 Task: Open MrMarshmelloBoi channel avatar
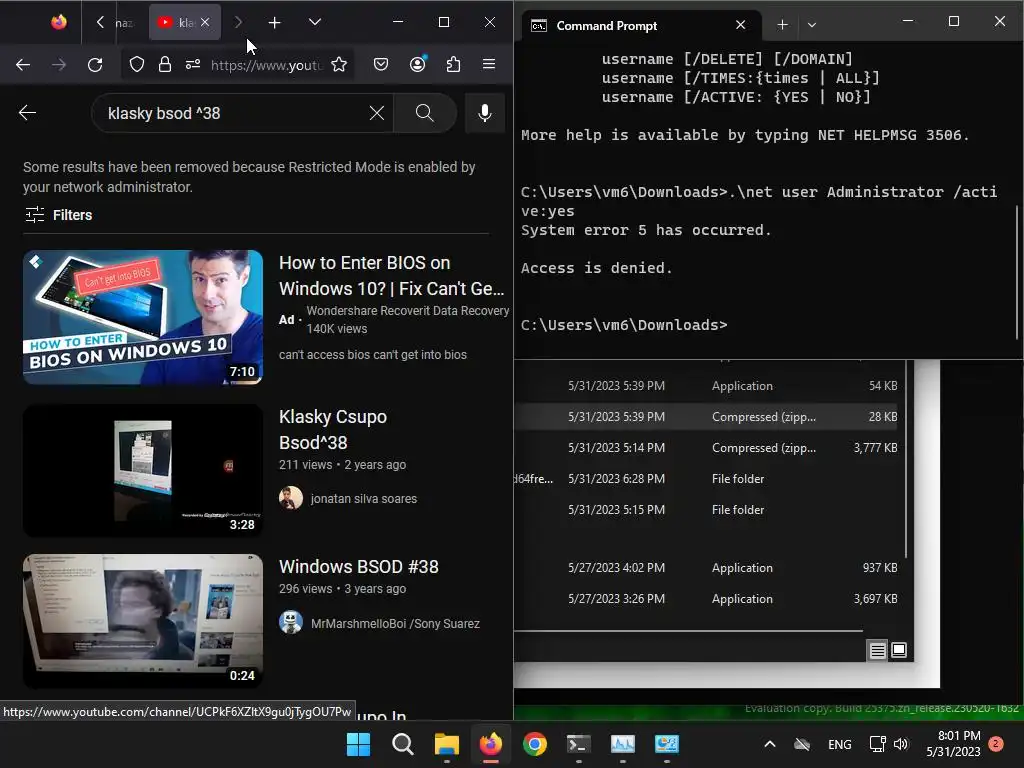(x=291, y=622)
